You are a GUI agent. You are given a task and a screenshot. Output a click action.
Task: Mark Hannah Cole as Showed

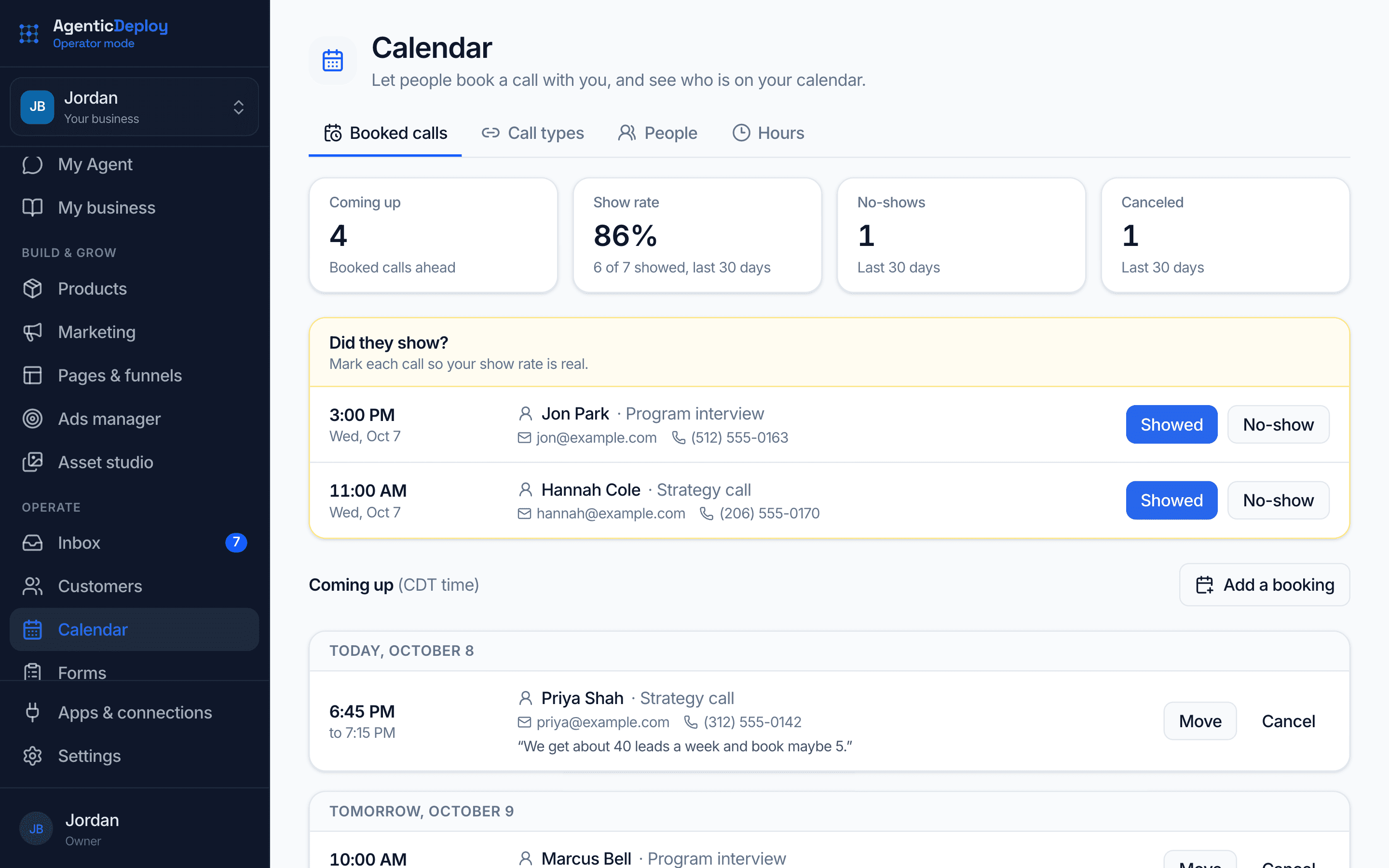tap(1171, 500)
